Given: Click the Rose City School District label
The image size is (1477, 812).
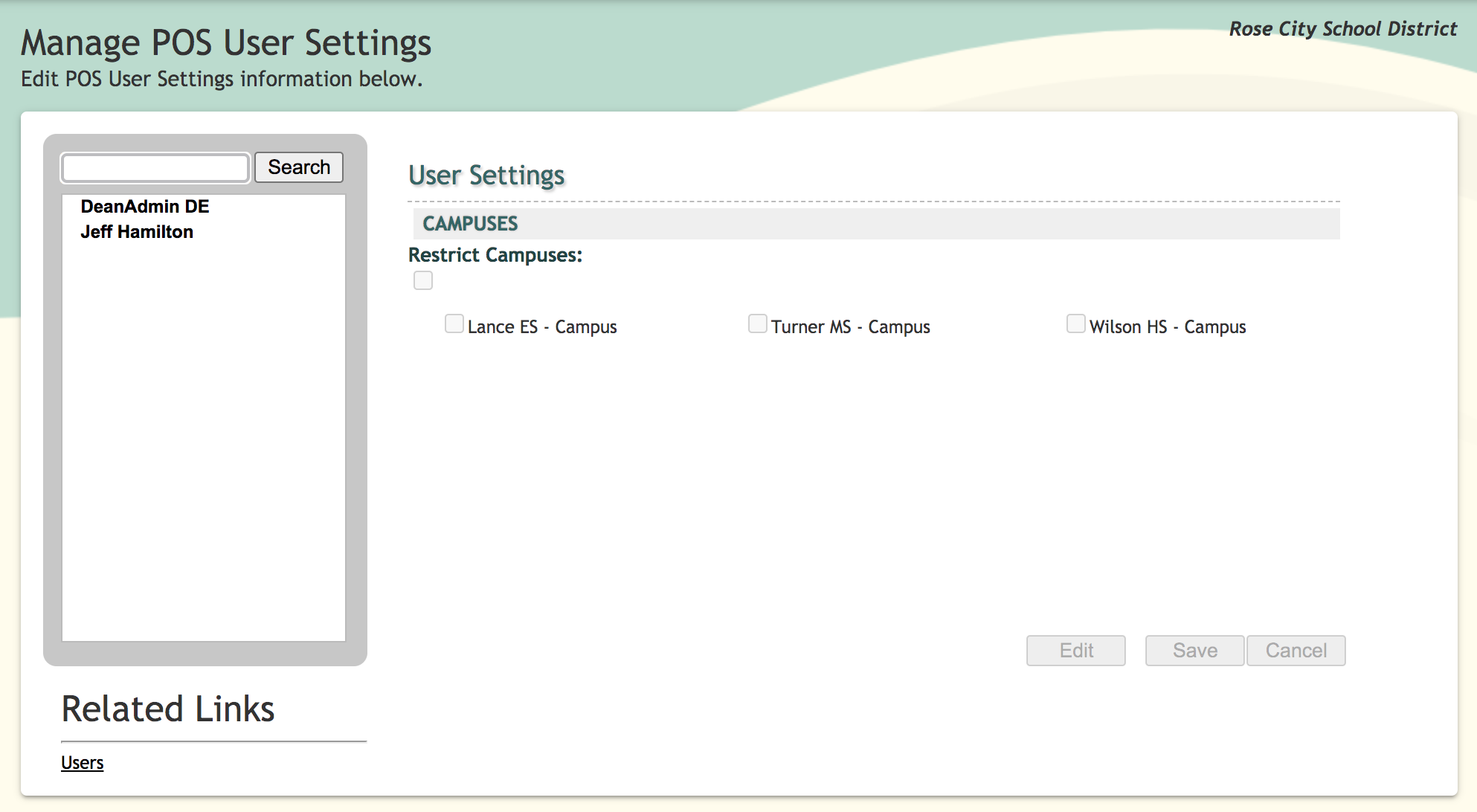Looking at the screenshot, I should click(1342, 29).
